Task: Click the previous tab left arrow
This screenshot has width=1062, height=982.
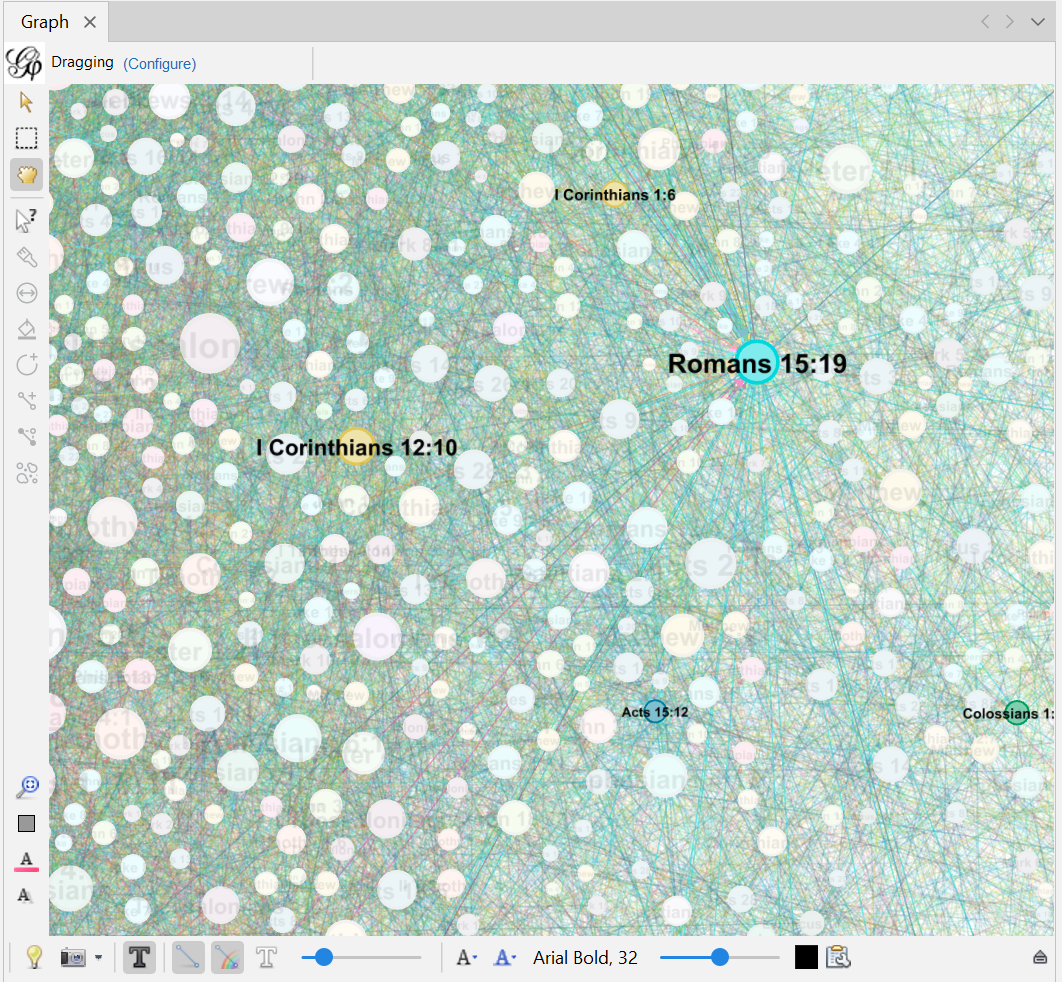Action: pos(985,22)
